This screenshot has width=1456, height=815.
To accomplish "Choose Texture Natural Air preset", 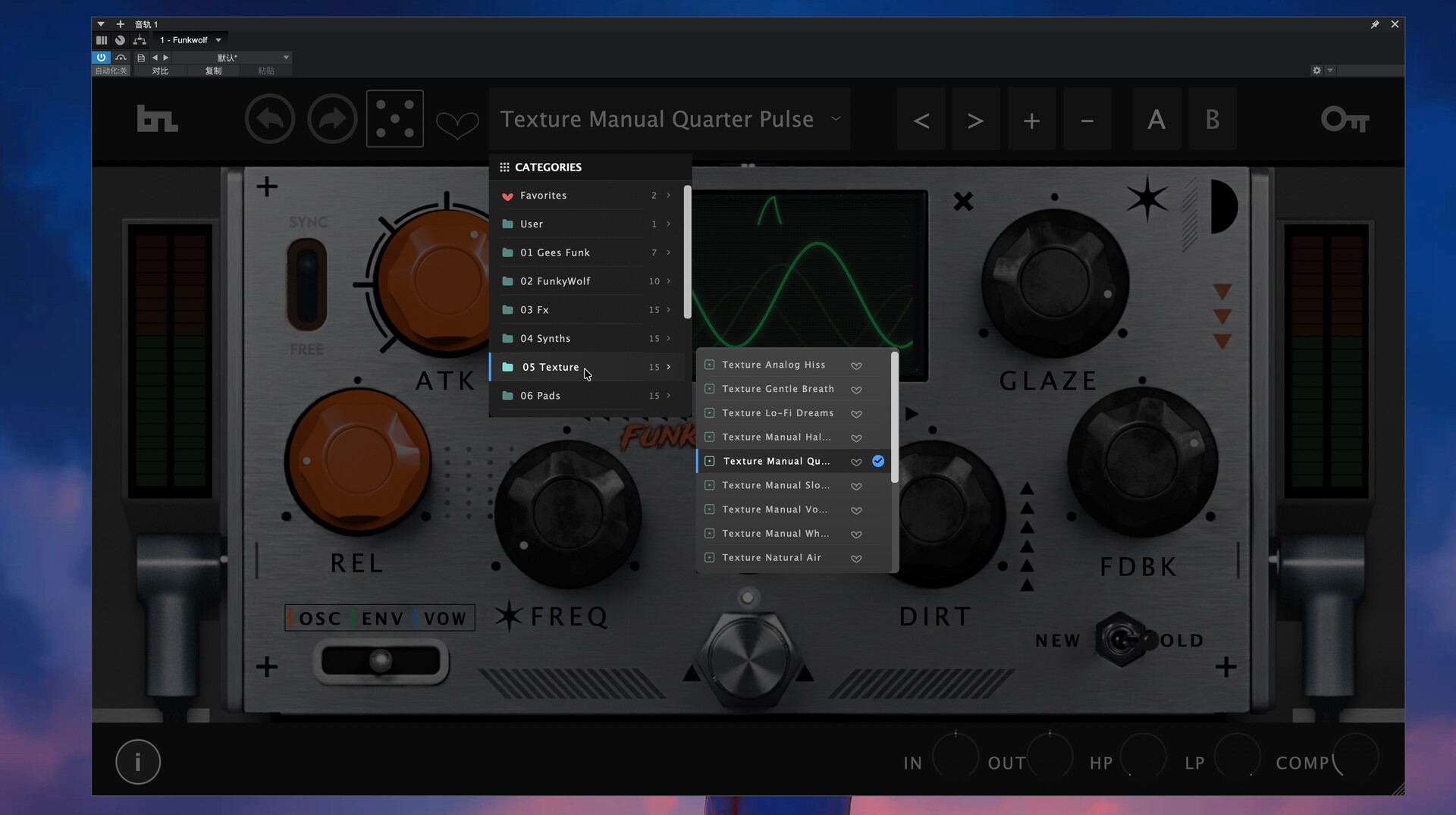I will (771, 558).
